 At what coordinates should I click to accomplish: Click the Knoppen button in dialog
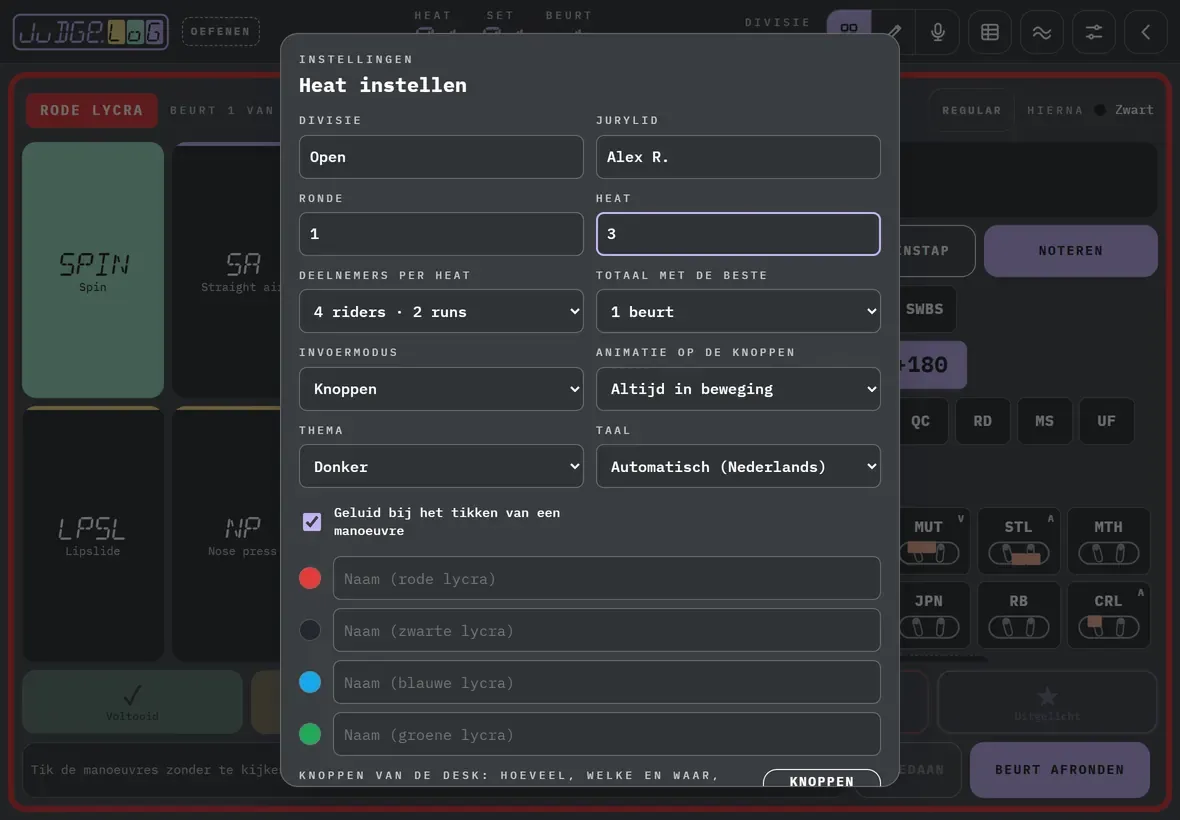822,780
